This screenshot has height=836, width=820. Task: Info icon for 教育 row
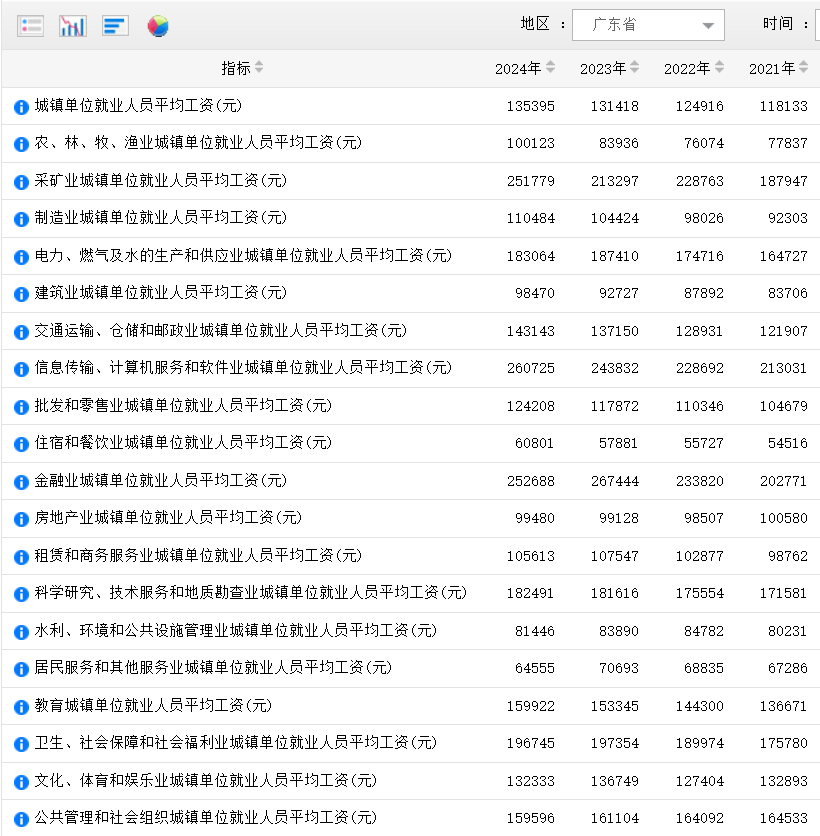tap(21, 708)
